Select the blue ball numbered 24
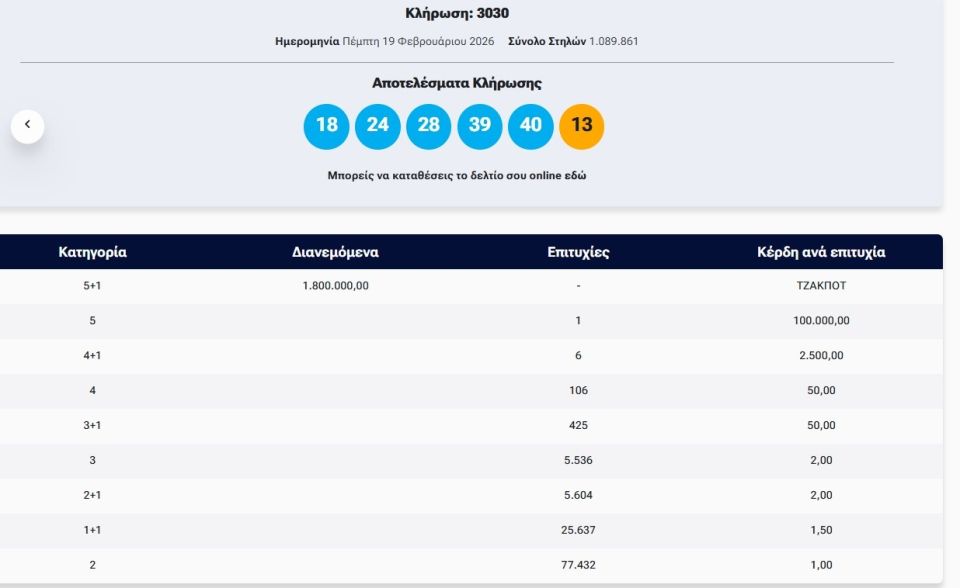The height and width of the screenshot is (588, 960). [x=377, y=126]
